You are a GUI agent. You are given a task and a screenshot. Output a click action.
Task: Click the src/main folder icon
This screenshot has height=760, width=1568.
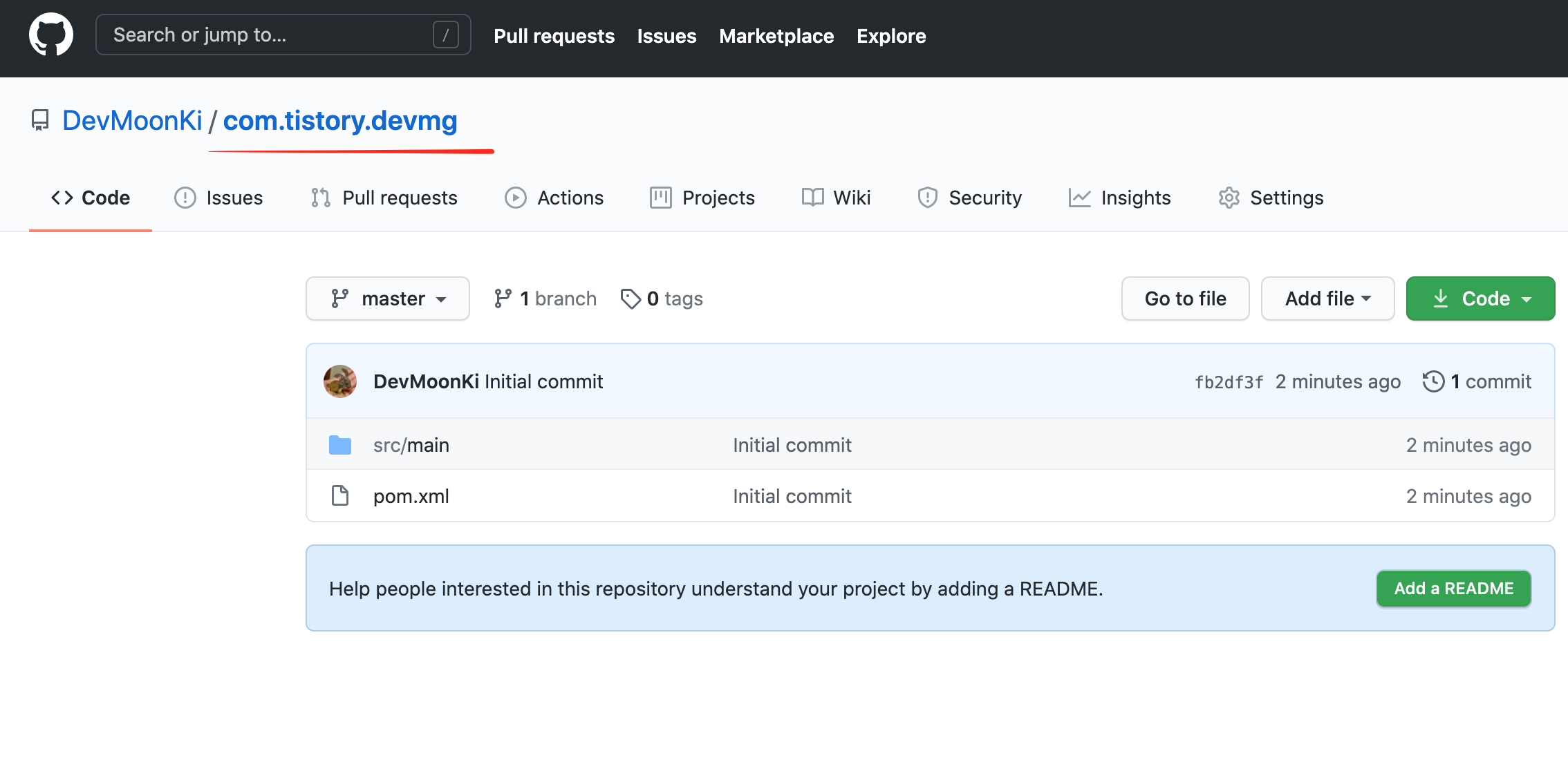pyautogui.click(x=340, y=445)
